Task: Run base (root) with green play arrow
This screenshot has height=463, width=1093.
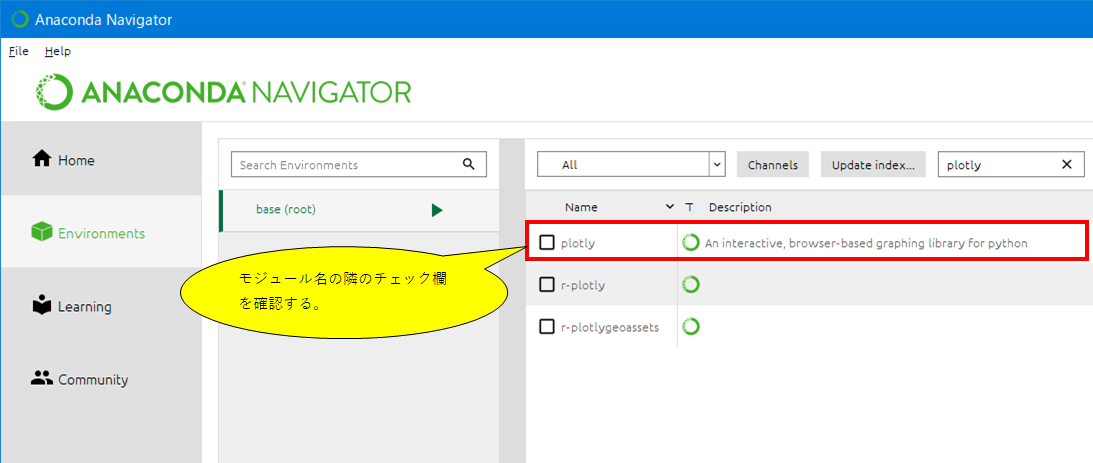Action: (x=437, y=210)
